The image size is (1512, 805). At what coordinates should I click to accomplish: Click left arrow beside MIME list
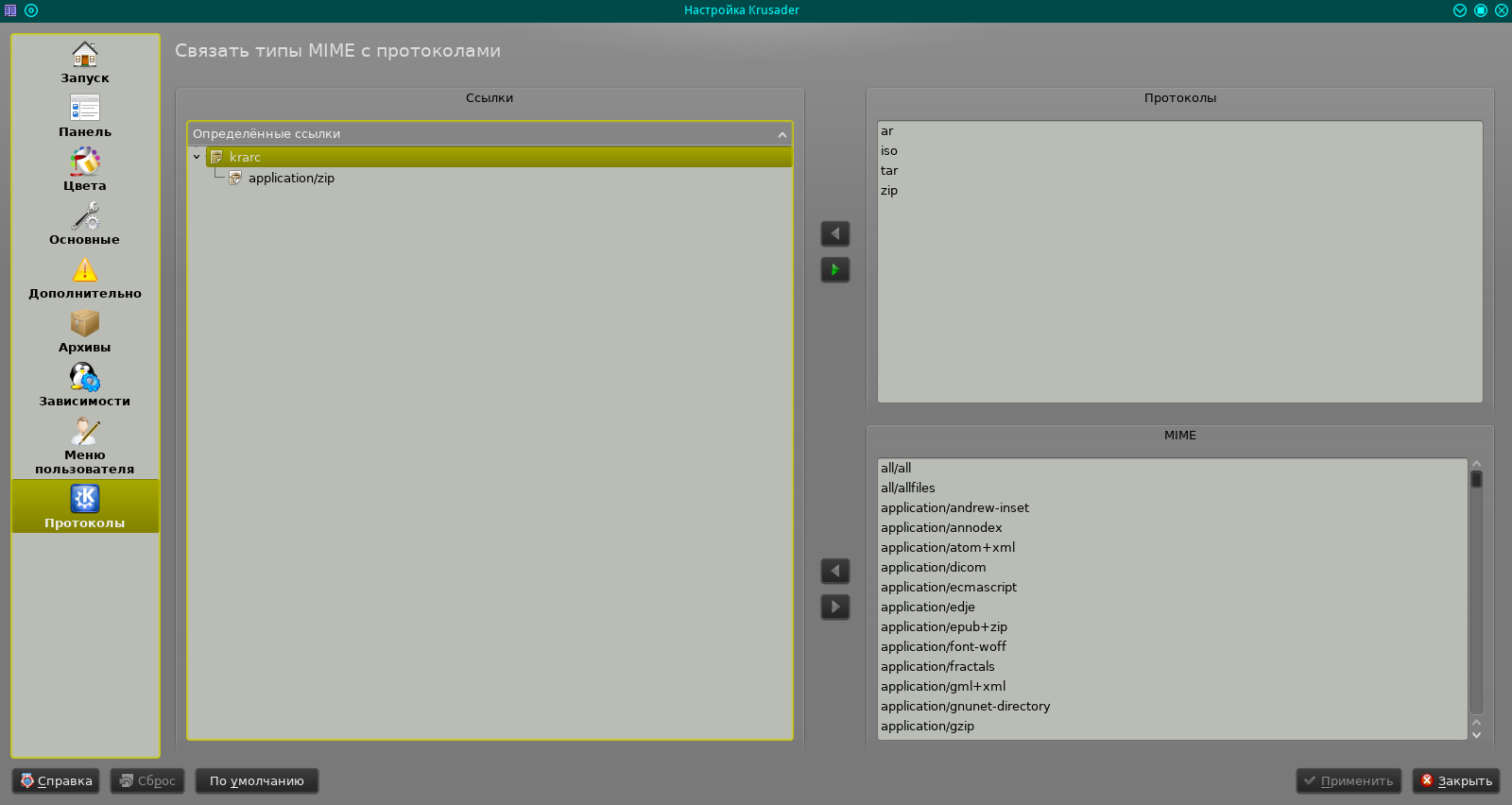pos(835,572)
